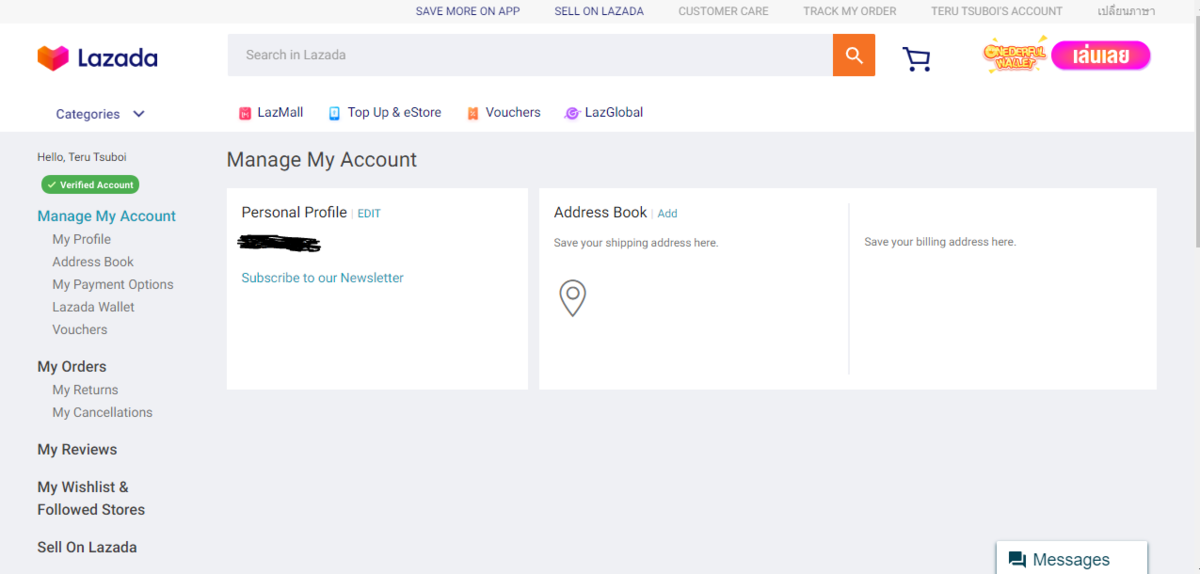
Task: Open Address Book in sidebar
Action: click(93, 262)
